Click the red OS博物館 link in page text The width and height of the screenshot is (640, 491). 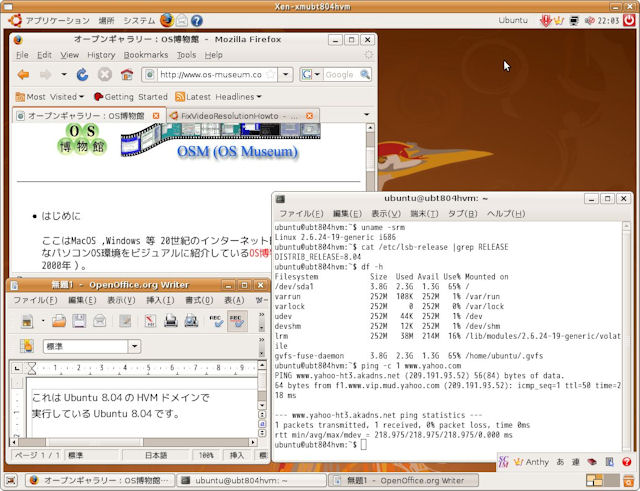coord(260,253)
